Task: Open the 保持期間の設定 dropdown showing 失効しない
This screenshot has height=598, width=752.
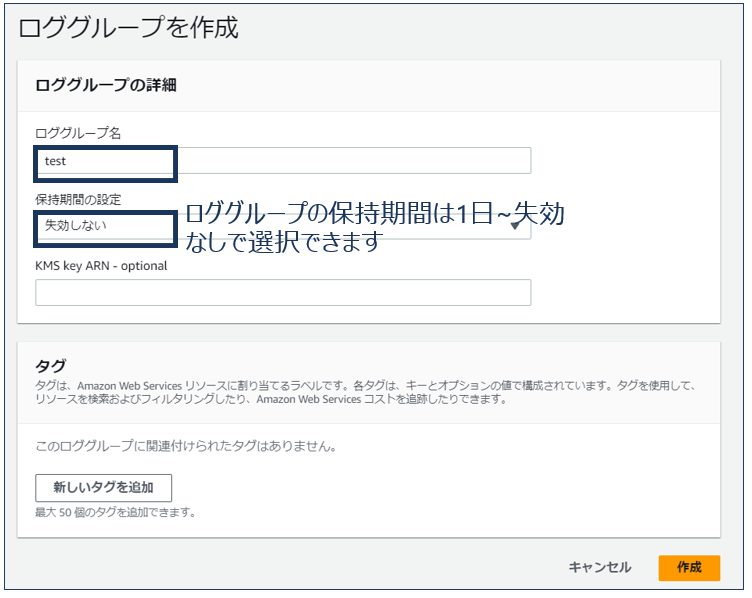Action: [283, 226]
